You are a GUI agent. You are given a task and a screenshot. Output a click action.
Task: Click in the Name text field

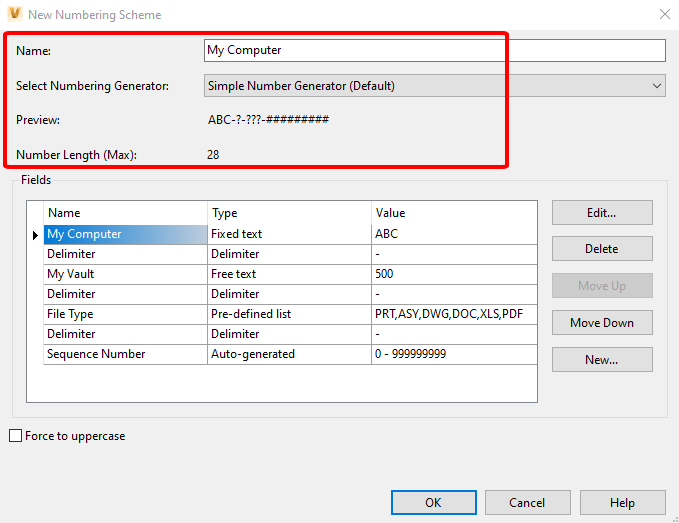[435, 50]
